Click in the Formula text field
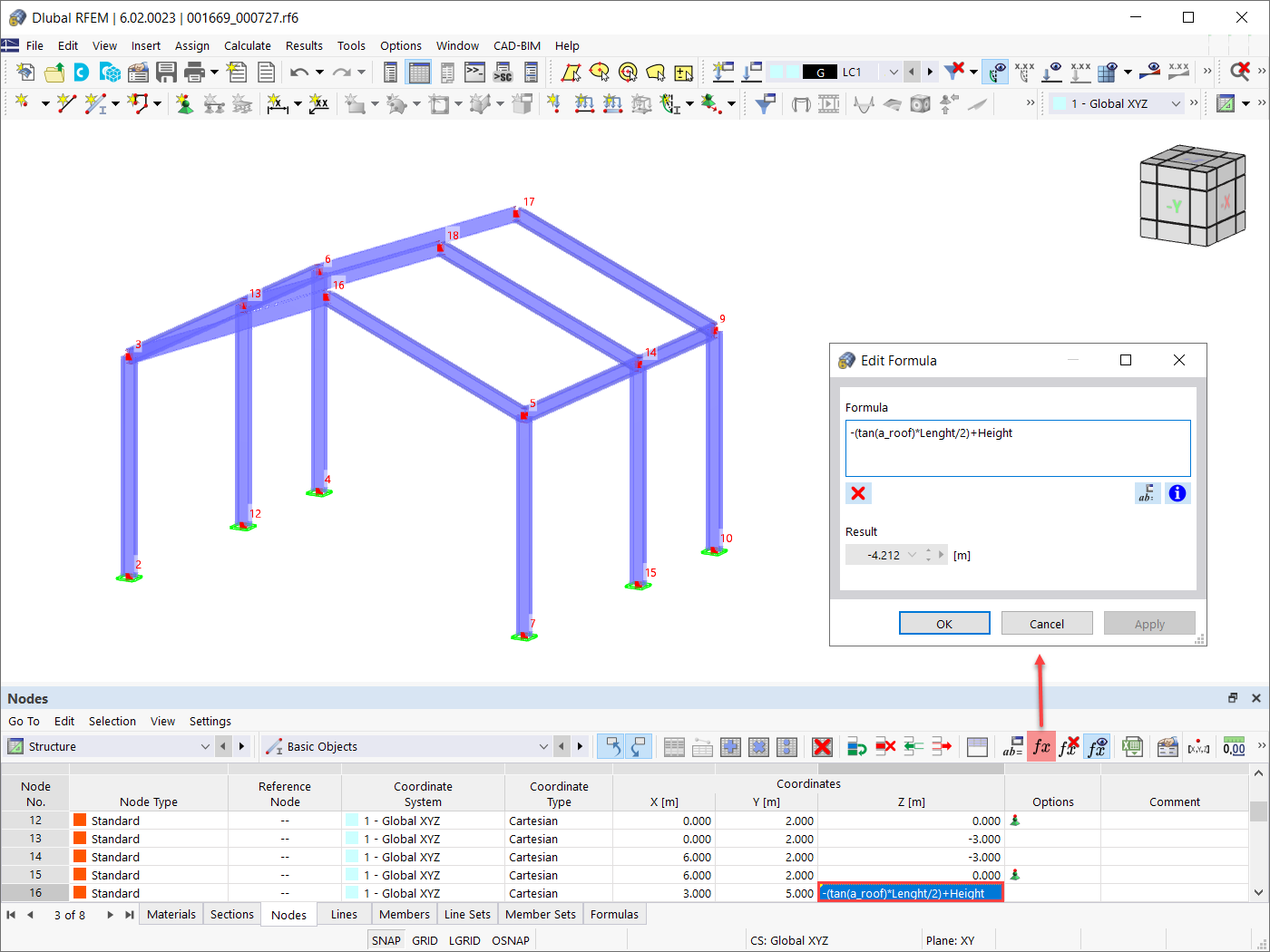 (x=1018, y=448)
